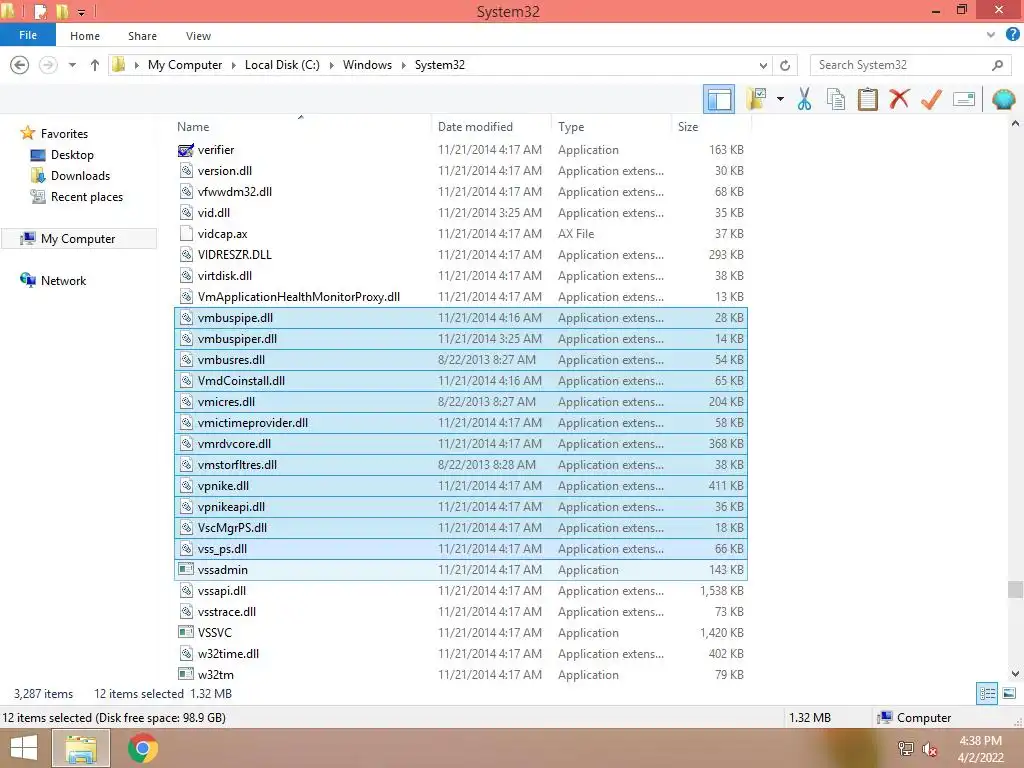Expand the arrow after My Computer in breadcrumb

click(x=233, y=65)
